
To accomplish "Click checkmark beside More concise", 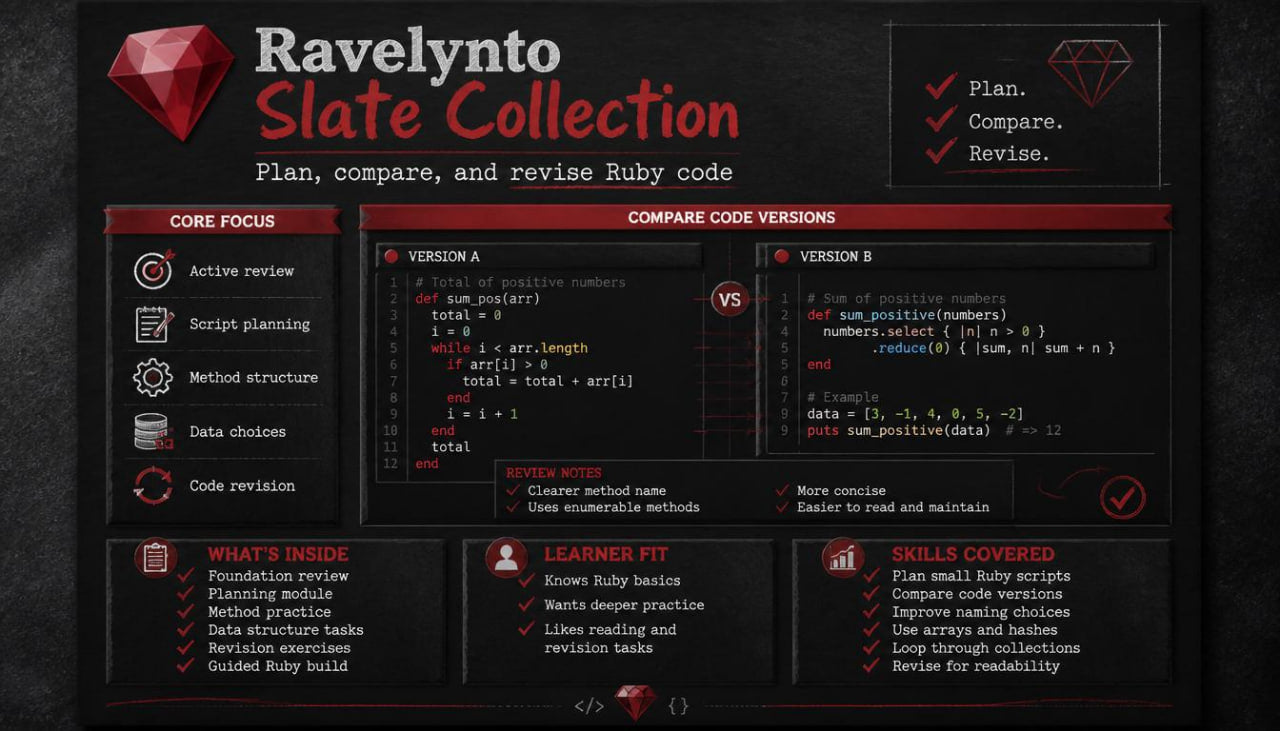I will (x=782, y=491).
